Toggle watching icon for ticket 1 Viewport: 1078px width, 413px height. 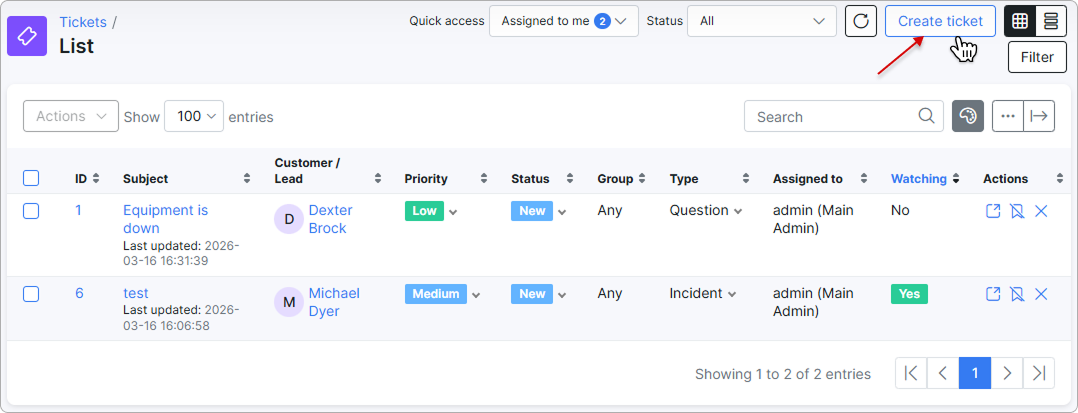pyautogui.click(x=1017, y=211)
